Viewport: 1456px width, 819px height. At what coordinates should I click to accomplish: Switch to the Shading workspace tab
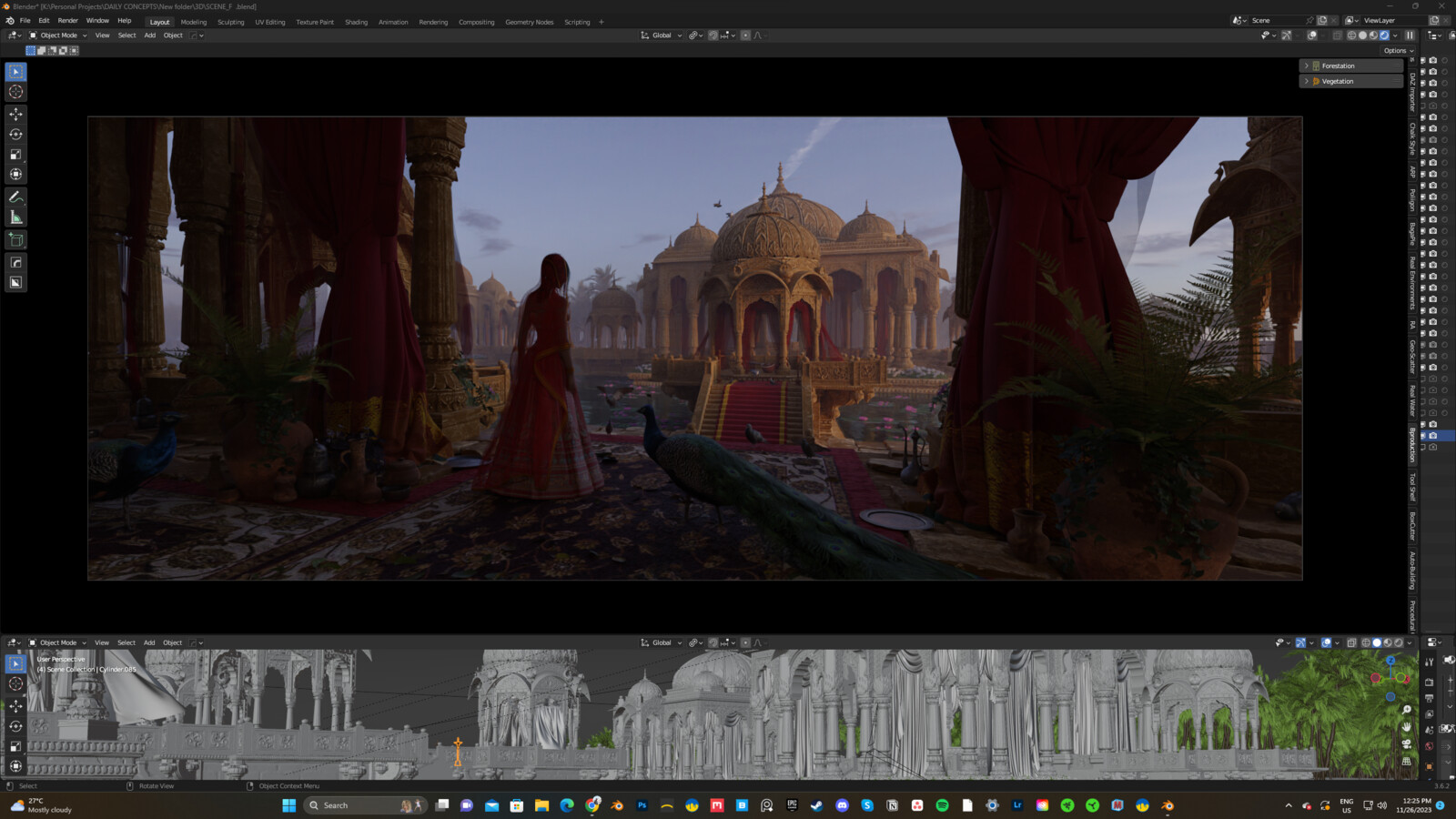[357, 22]
